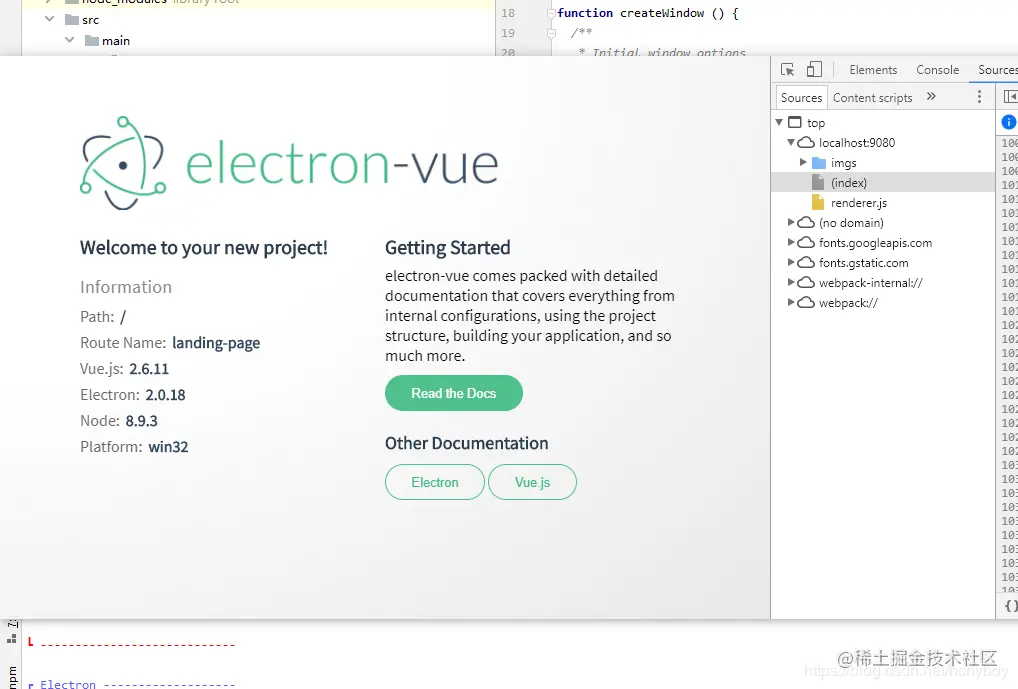The image size is (1018, 689).
Task: Toggle the navigator sidebar panel icon
Action: tap(1010, 97)
